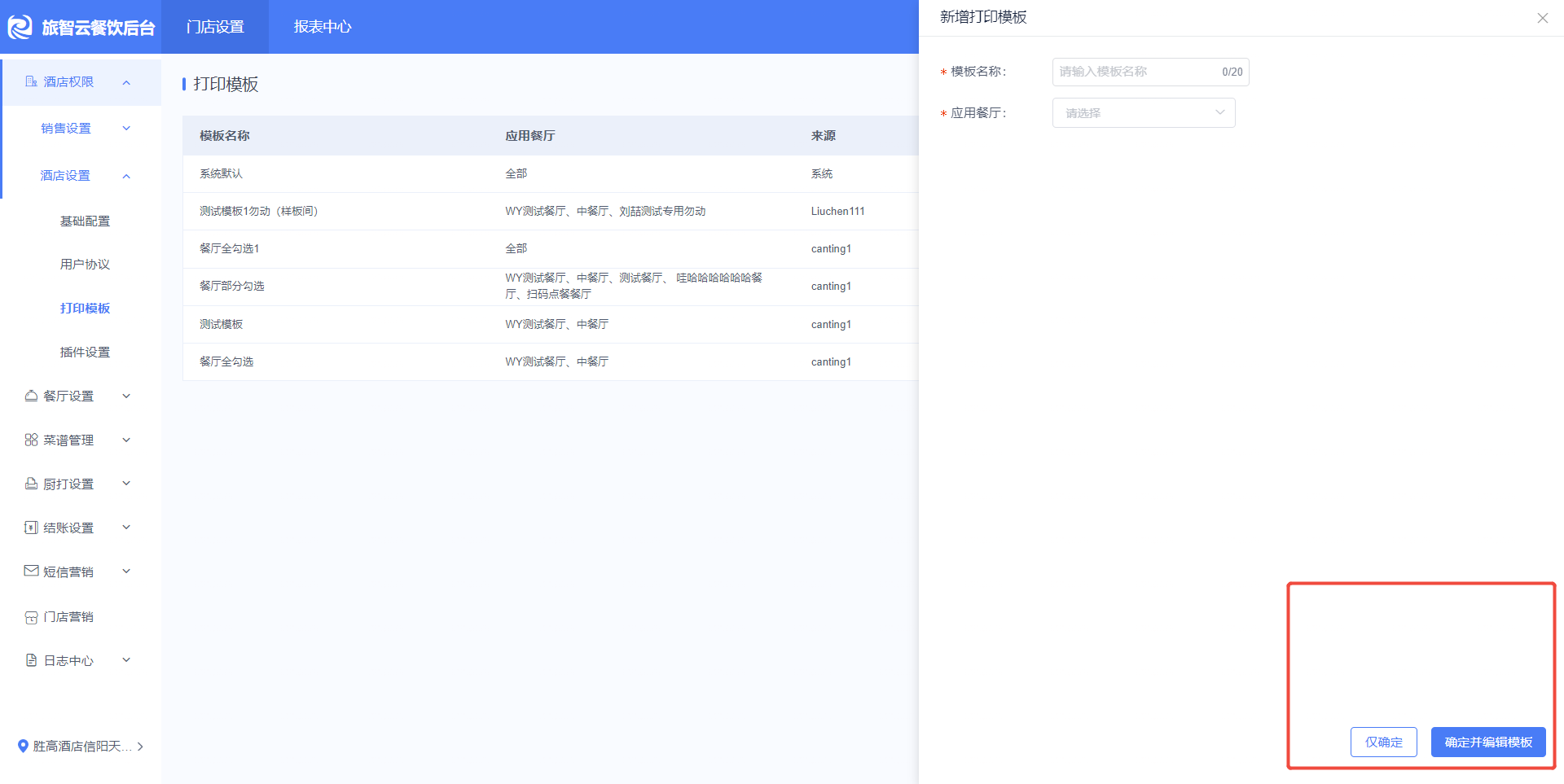Click the 门店营销 shop icon

31,617
